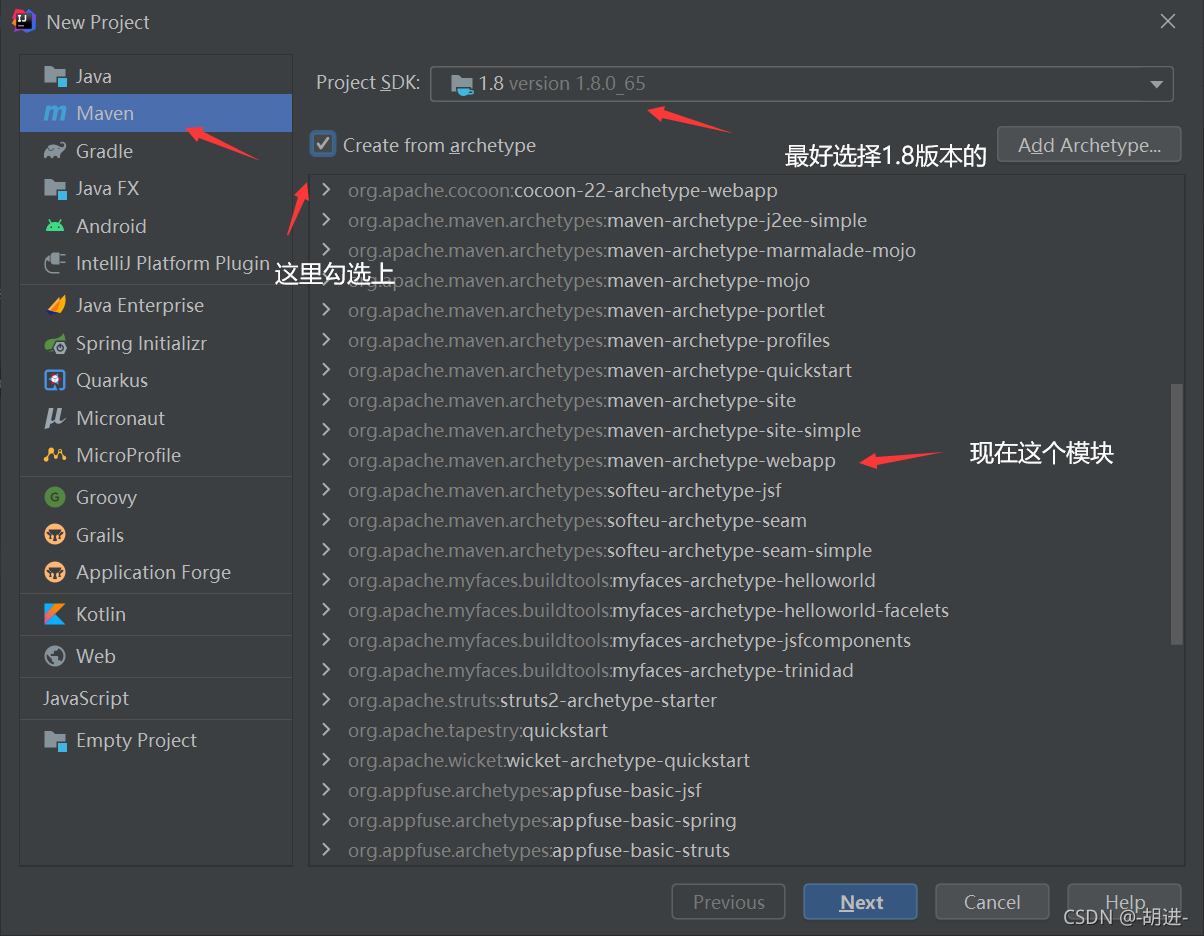Select Maven project type
The width and height of the screenshot is (1204, 936).
(156, 113)
